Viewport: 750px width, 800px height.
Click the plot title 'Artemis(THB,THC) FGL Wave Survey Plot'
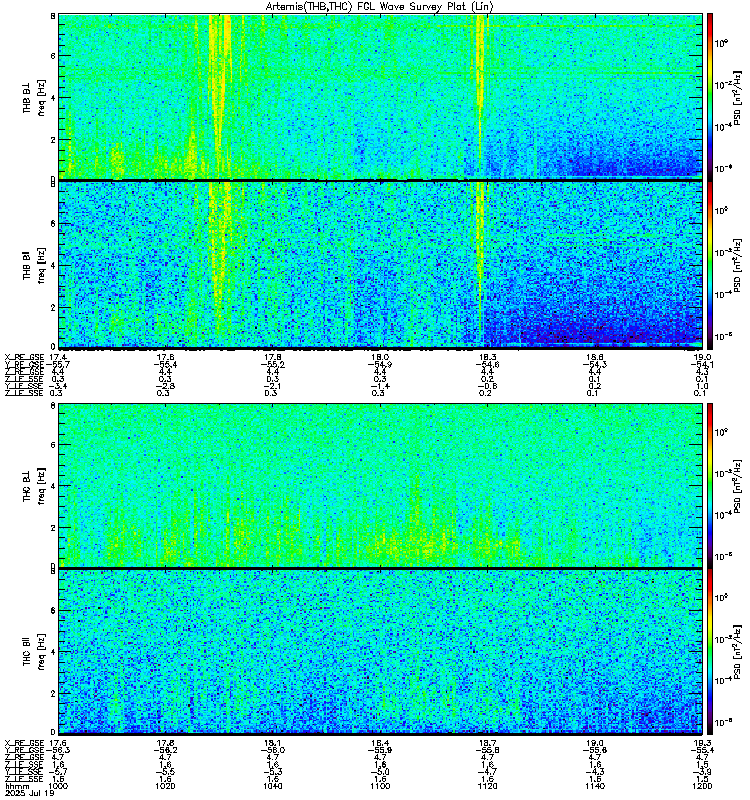pyautogui.click(x=380, y=7)
